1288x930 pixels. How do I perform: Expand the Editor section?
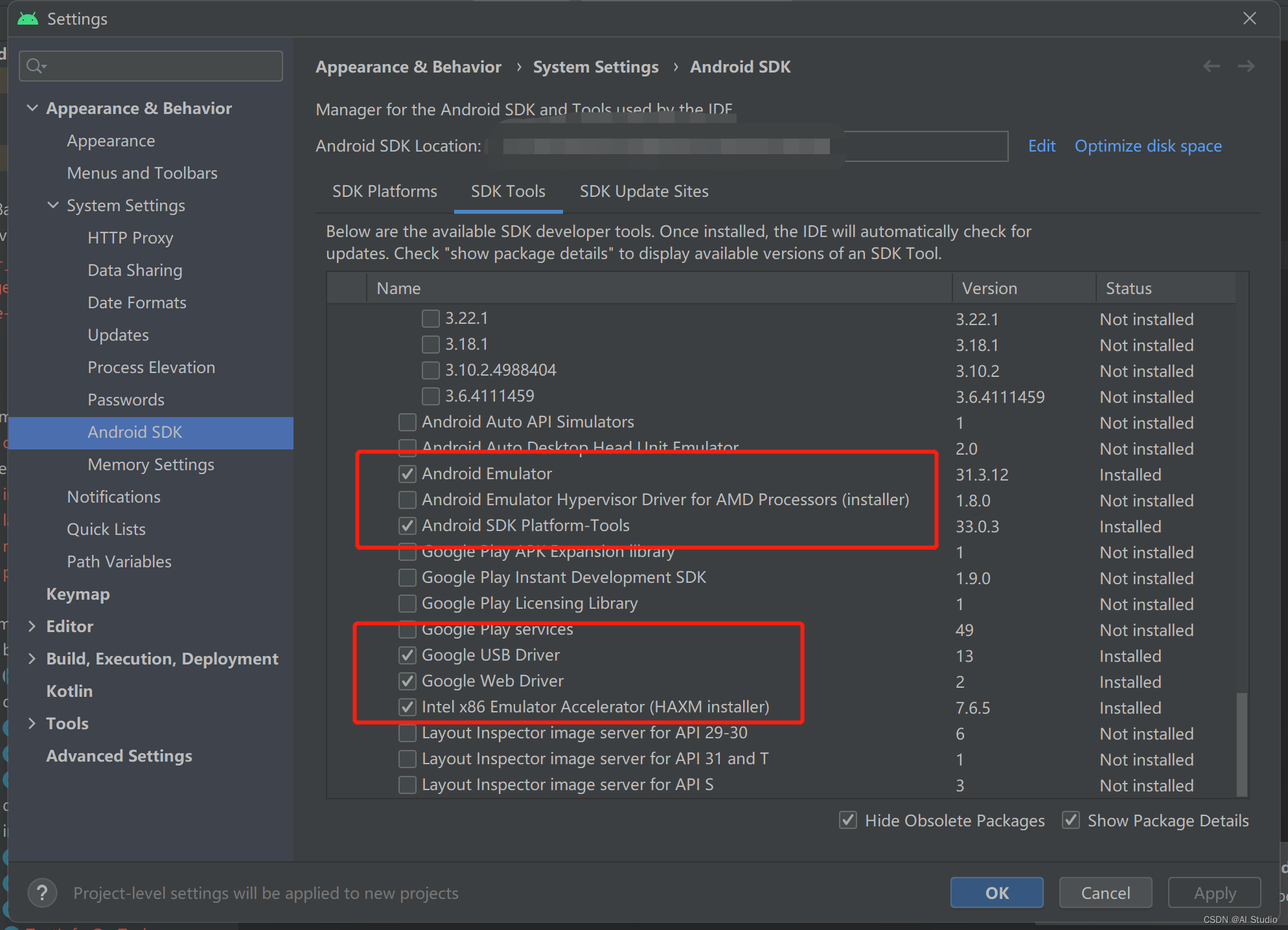tap(32, 626)
